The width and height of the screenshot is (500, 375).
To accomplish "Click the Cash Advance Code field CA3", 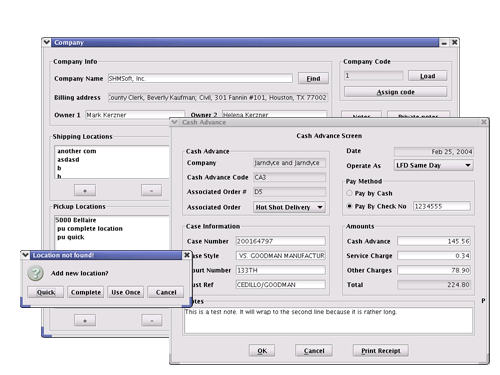I will click(289, 177).
